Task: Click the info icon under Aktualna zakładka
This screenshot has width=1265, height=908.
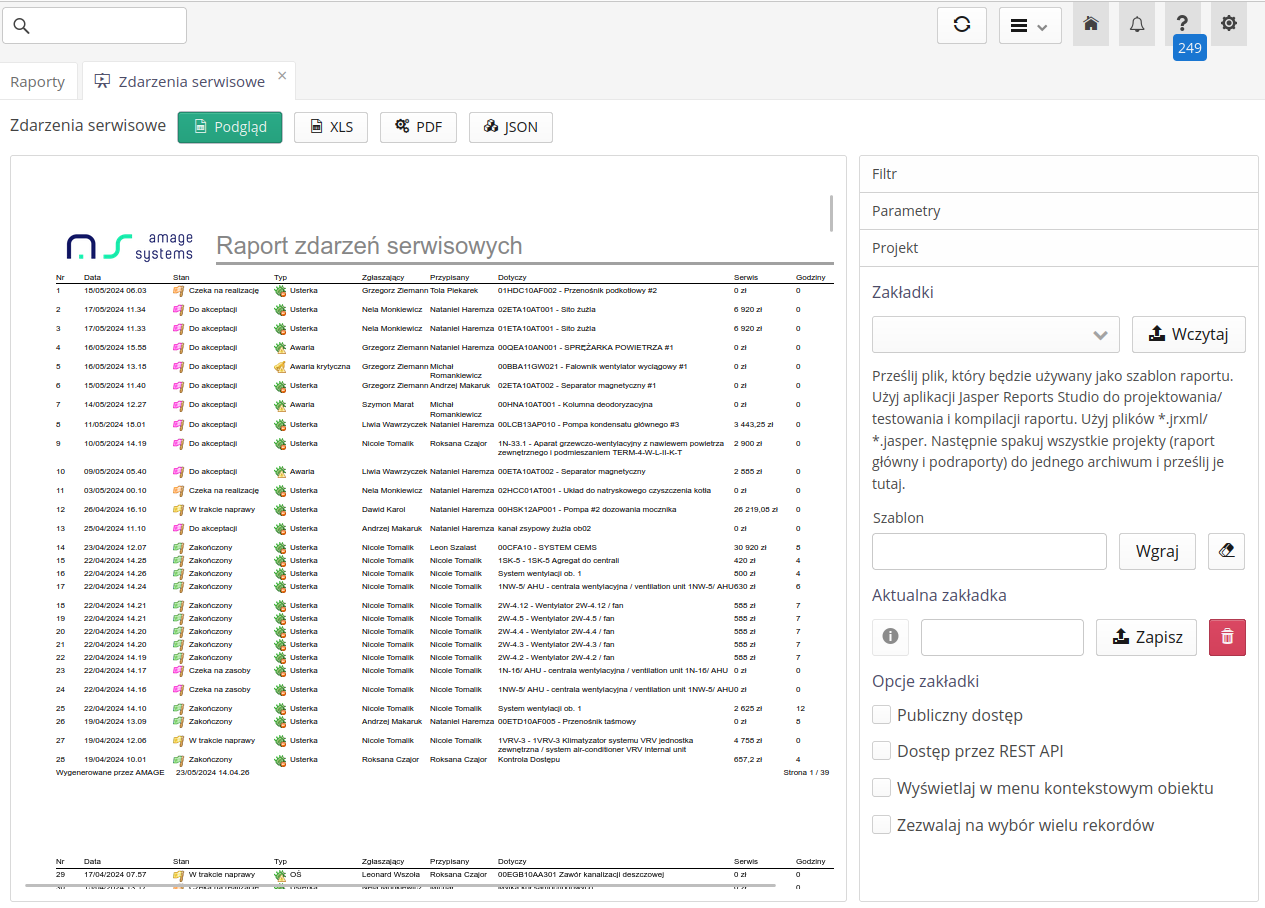Action: [x=890, y=637]
